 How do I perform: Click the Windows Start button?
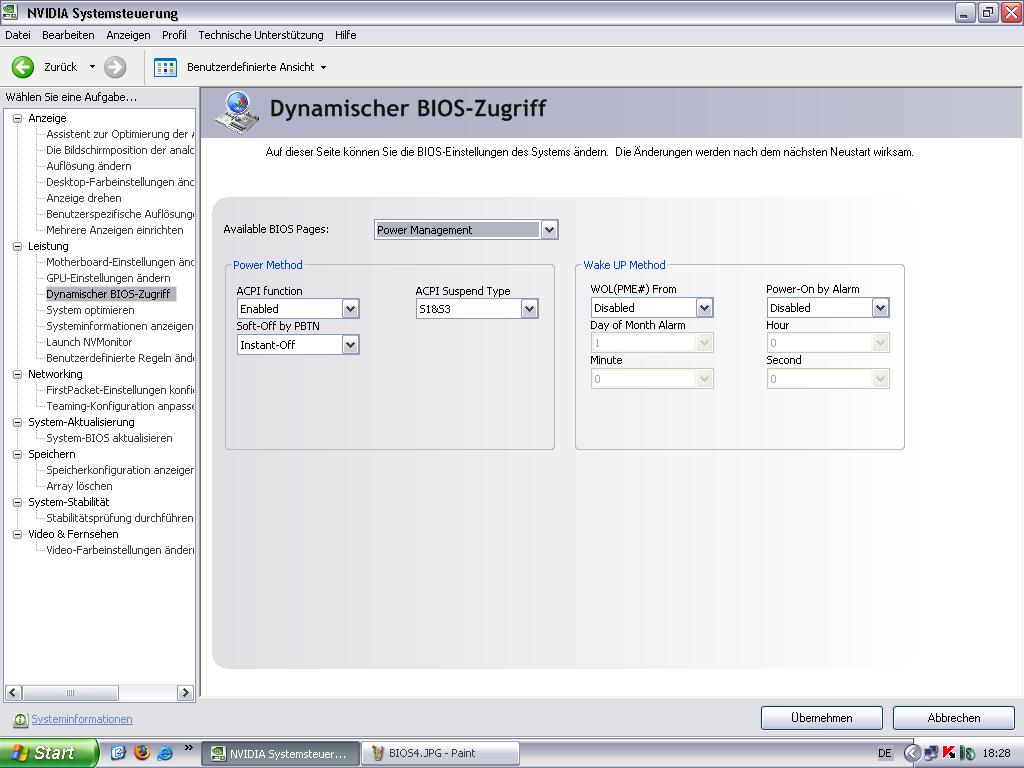click(49, 753)
